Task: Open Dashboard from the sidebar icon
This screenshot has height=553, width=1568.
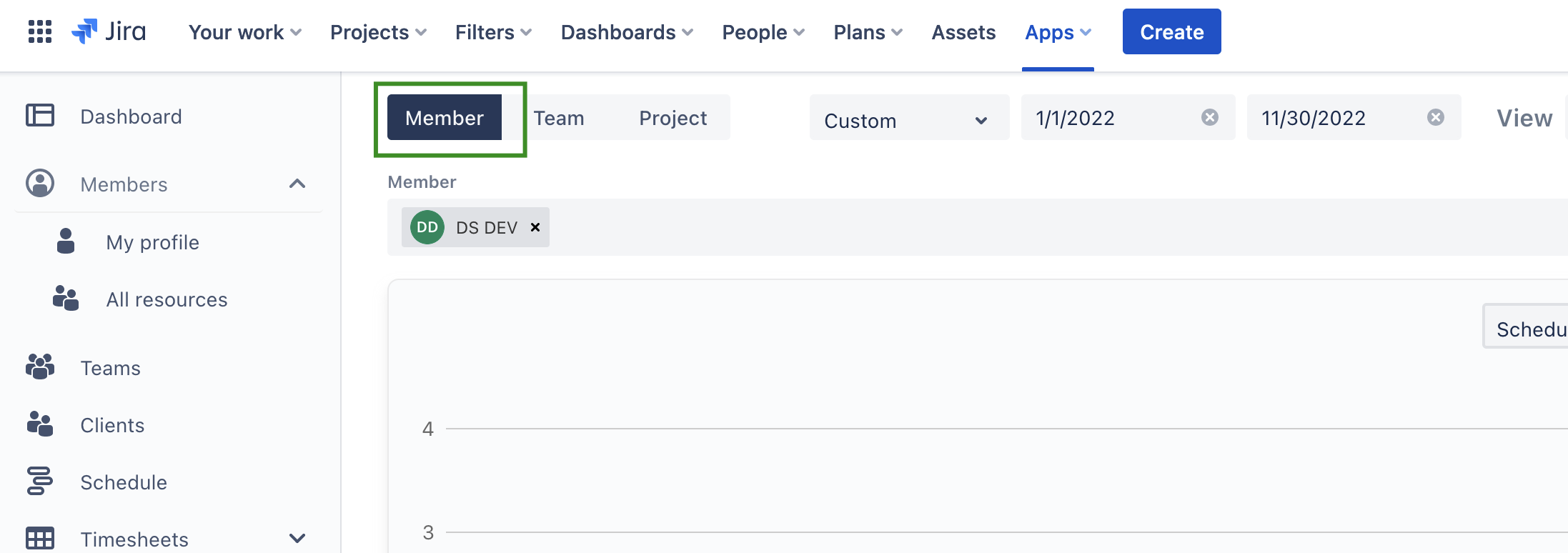Action: point(40,115)
